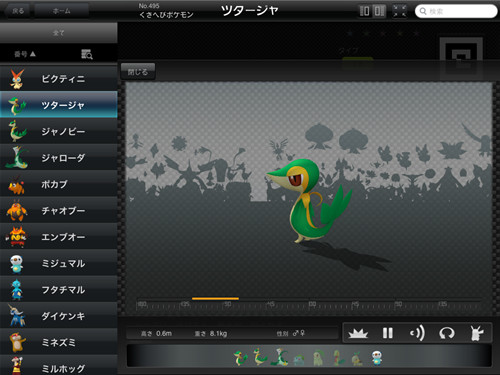
Task: Click the 閉じる close button
Action: [x=138, y=72]
